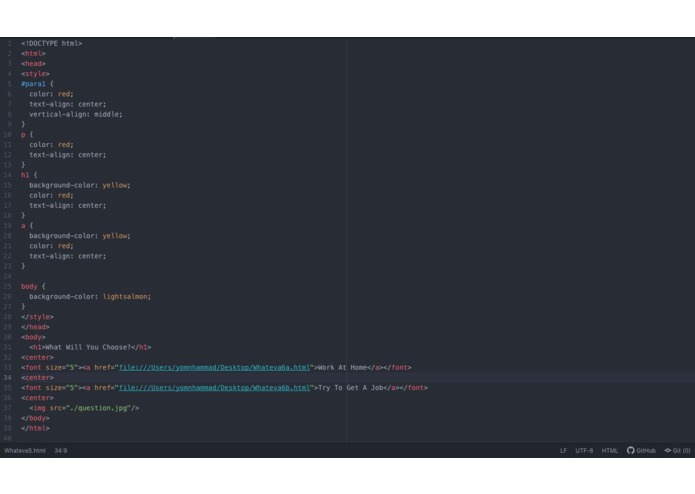Click the vertical-align: middle; line
The width and height of the screenshot is (695, 494).
pos(76,114)
